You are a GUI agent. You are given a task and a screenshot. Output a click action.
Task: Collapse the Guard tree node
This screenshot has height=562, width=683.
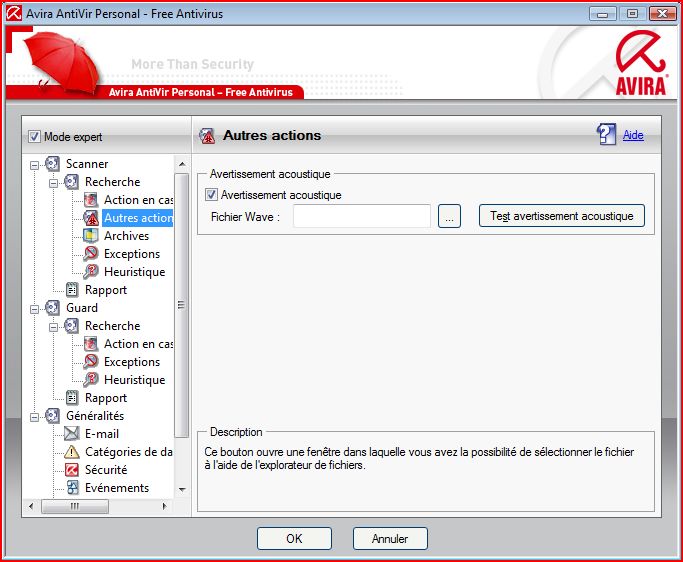(x=34, y=309)
